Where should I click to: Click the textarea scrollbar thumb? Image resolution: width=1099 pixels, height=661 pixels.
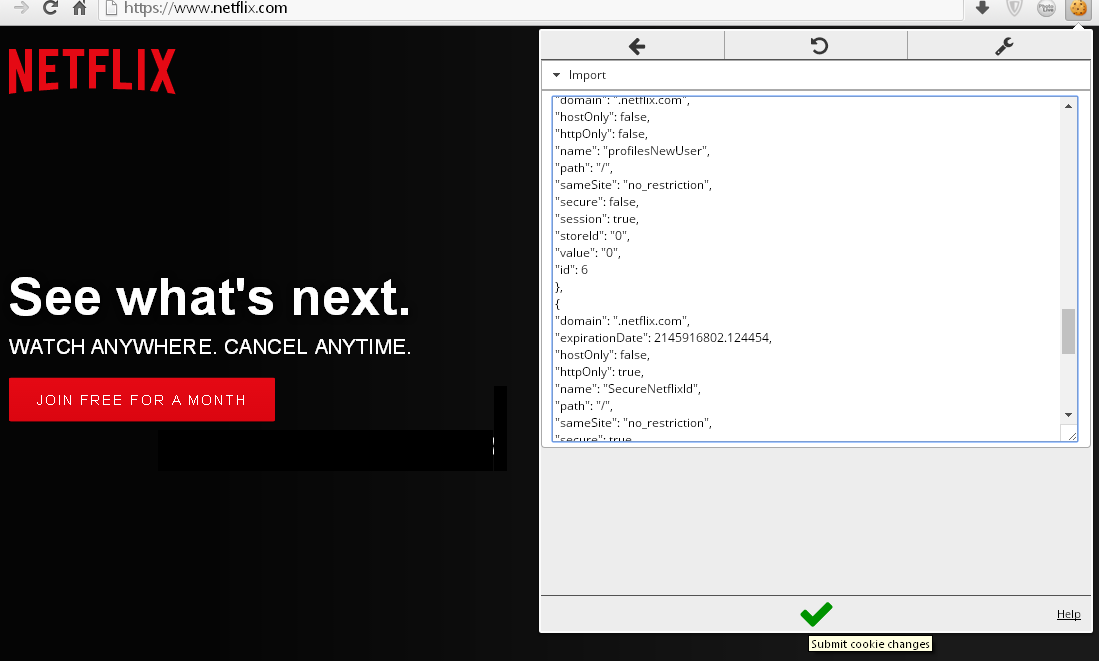coord(1068,332)
